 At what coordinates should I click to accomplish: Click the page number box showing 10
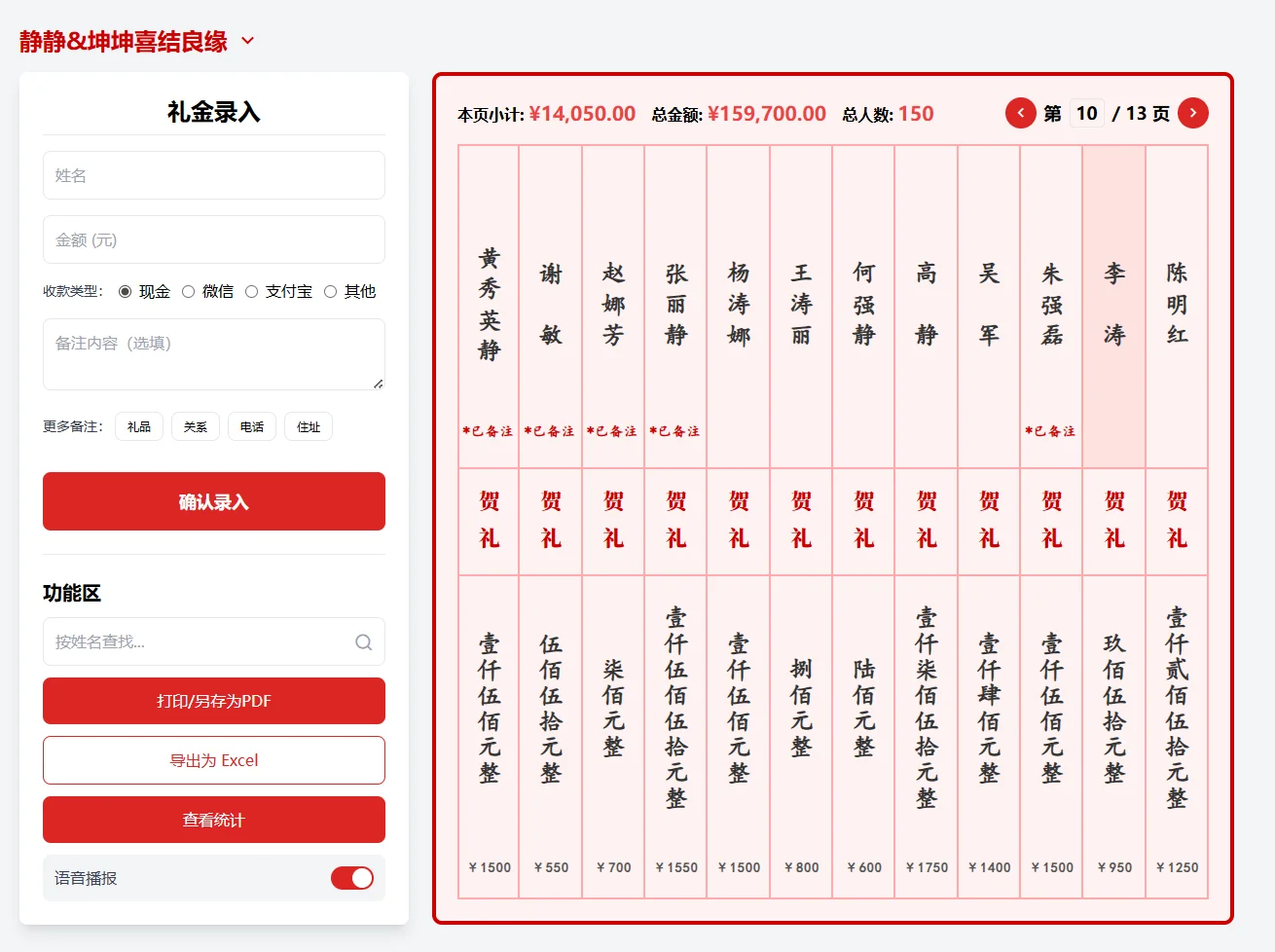(1086, 113)
